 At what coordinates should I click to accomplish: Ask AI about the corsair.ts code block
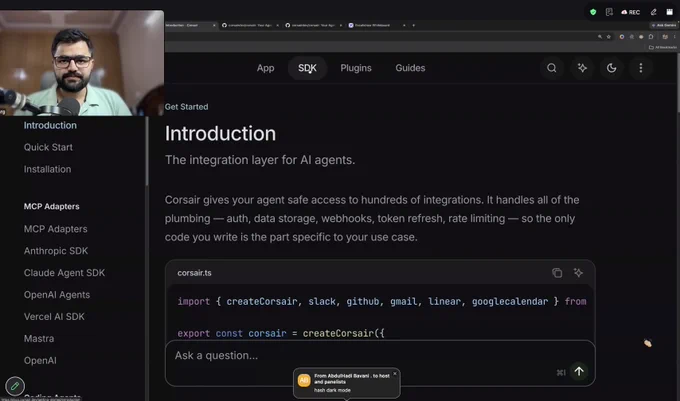click(578, 273)
